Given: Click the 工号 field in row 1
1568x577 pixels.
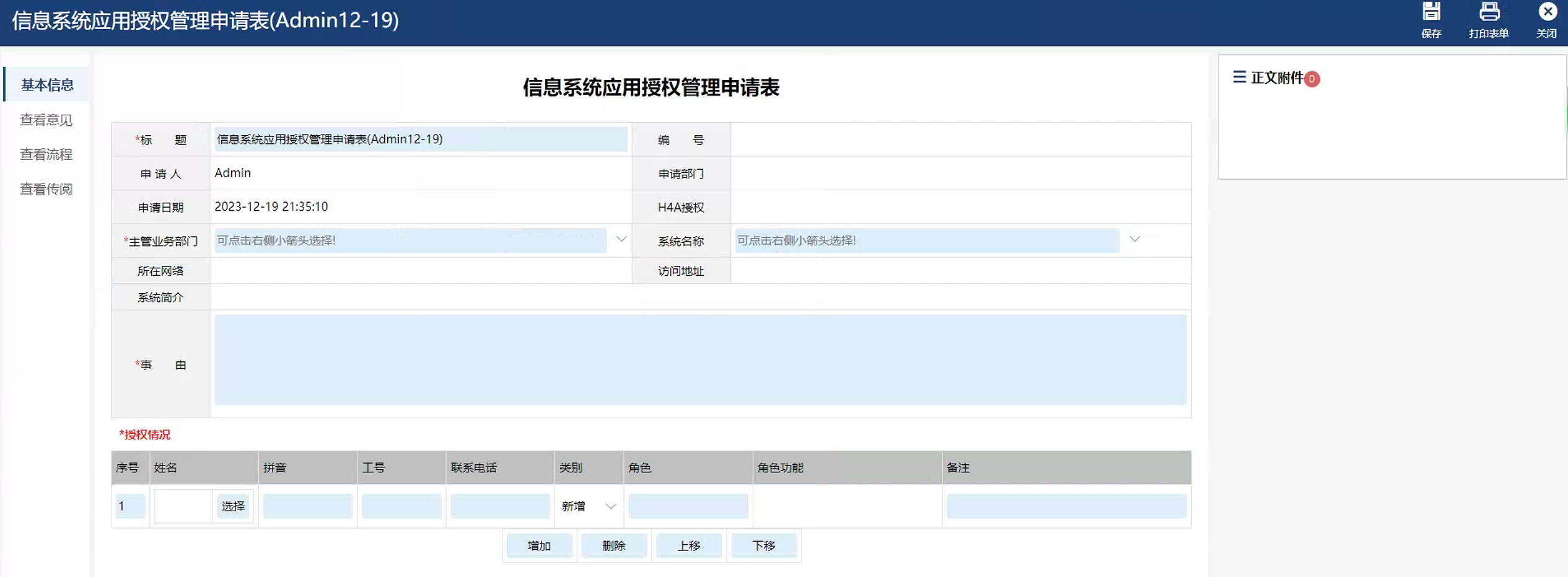Looking at the screenshot, I should (401, 506).
